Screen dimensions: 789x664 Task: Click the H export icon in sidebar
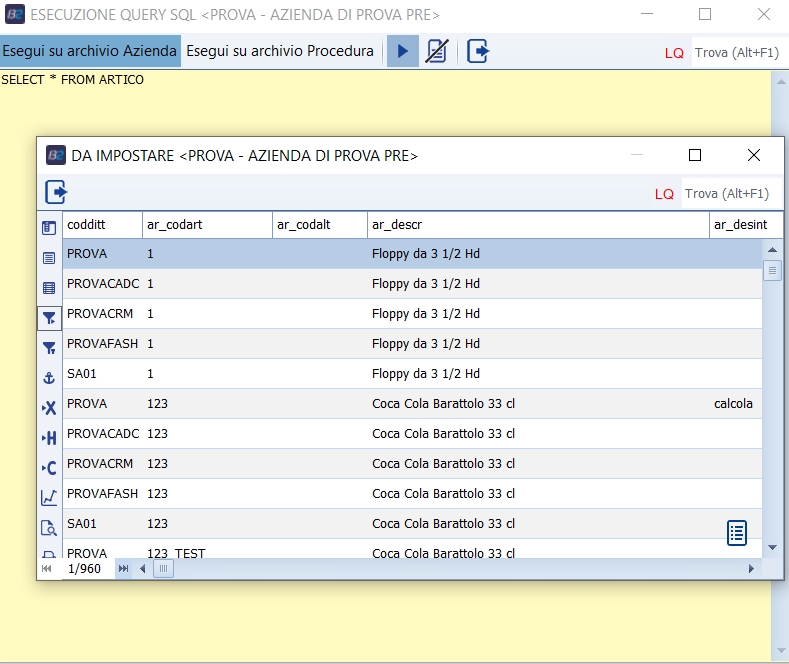tap(49, 437)
